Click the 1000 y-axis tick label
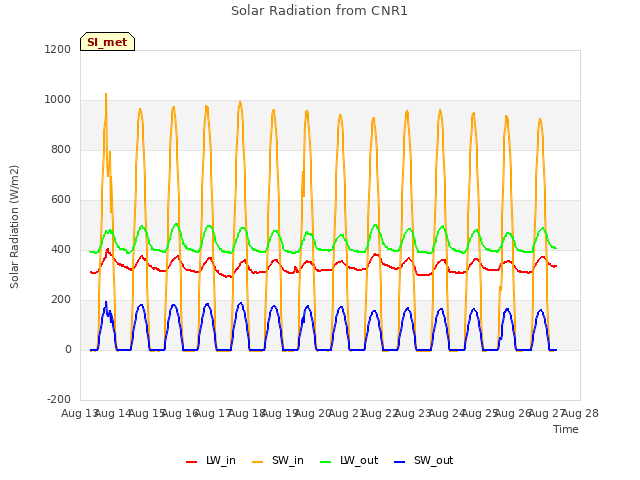640x480 pixels. point(58,99)
